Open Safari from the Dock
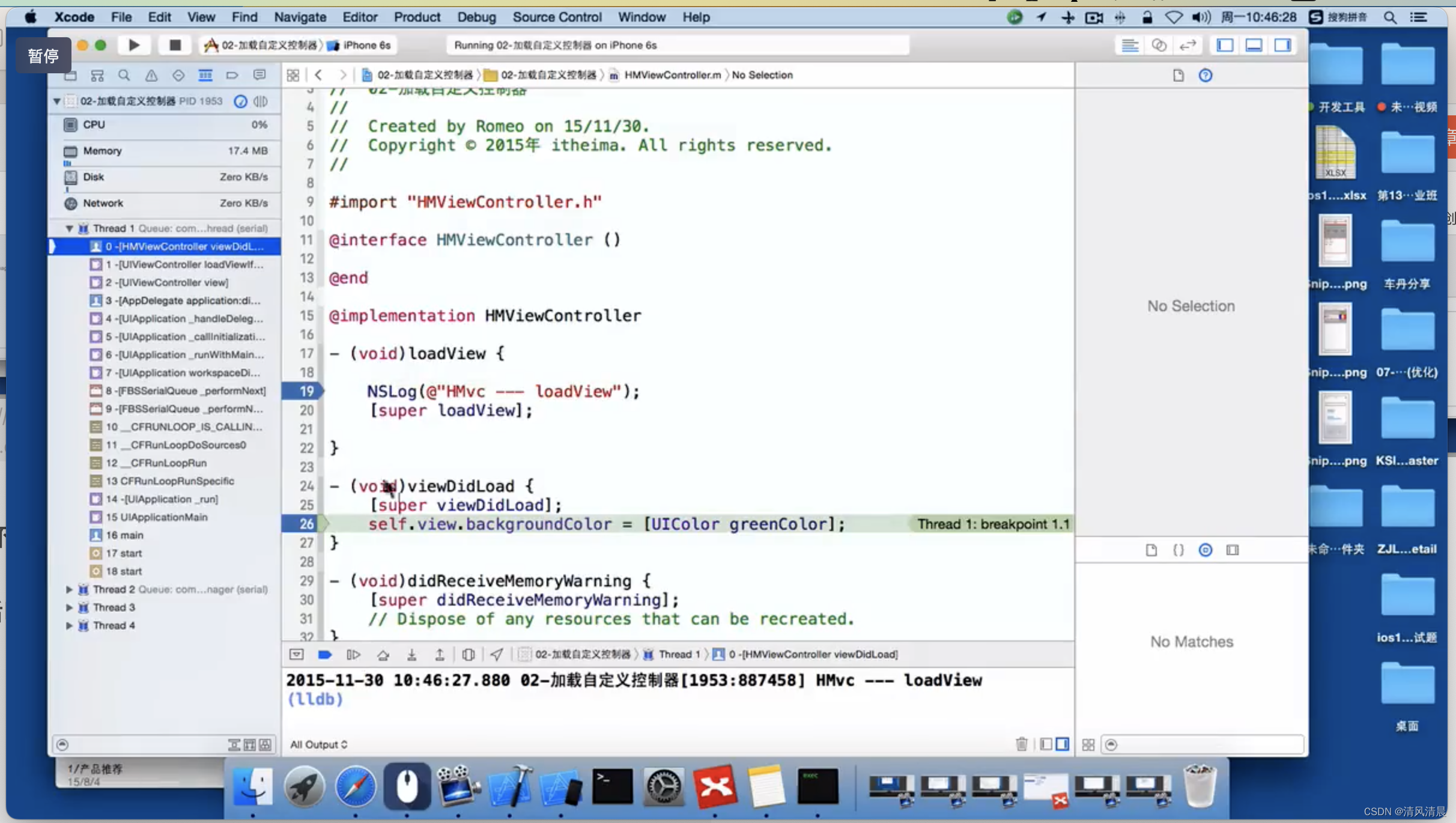The height and width of the screenshot is (823, 1456). [356, 786]
